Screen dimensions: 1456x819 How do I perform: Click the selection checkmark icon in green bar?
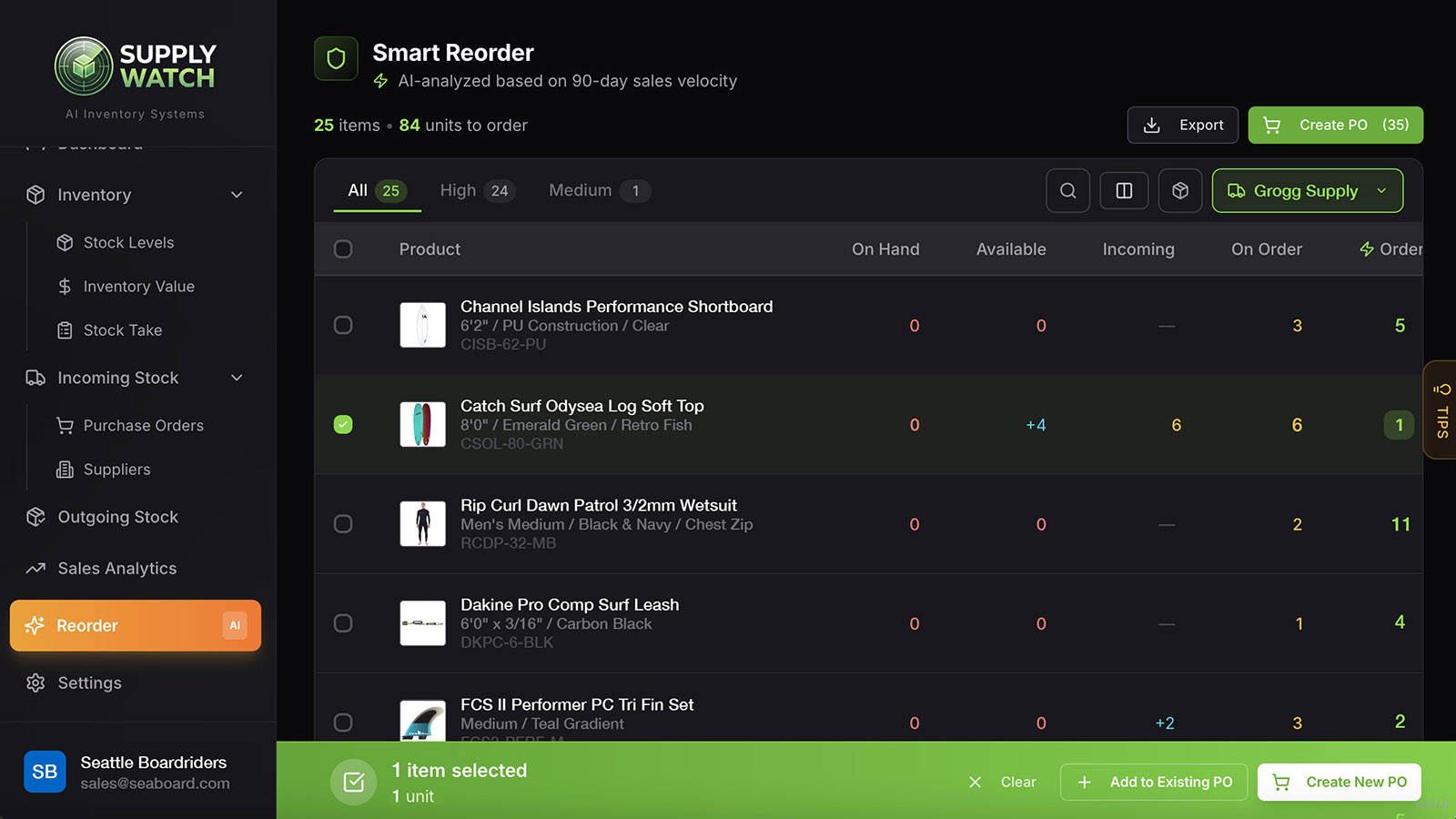pos(354,782)
